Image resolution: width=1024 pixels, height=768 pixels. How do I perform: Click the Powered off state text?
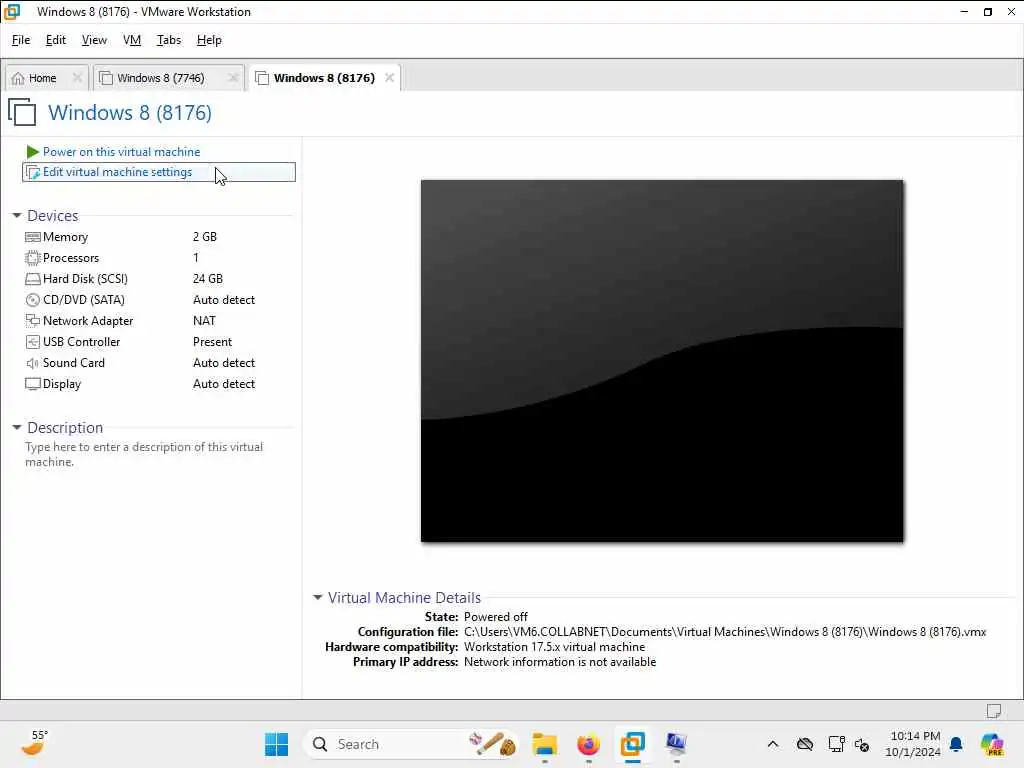tap(496, 617)
